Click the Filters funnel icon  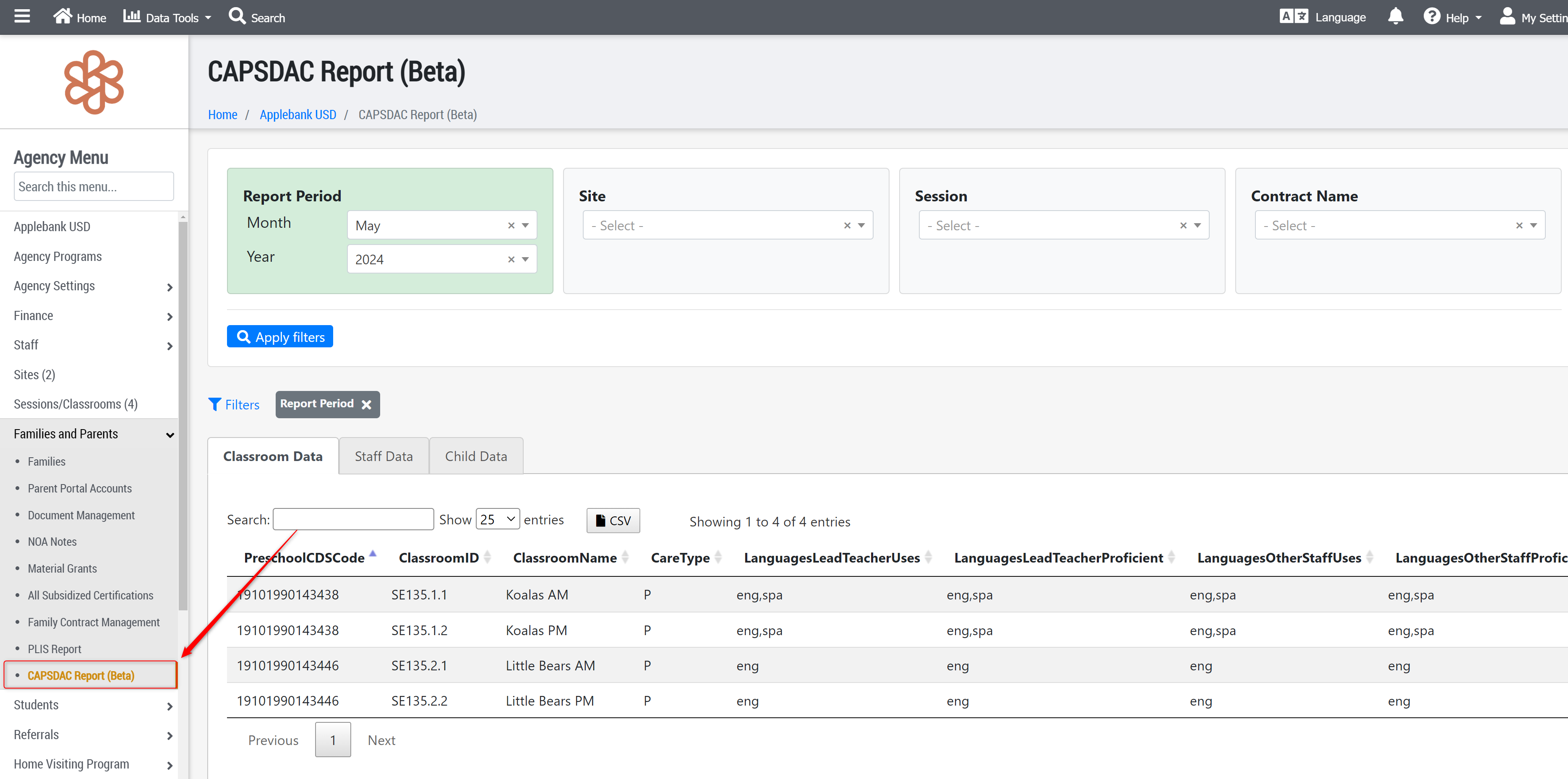coord(214,404)
